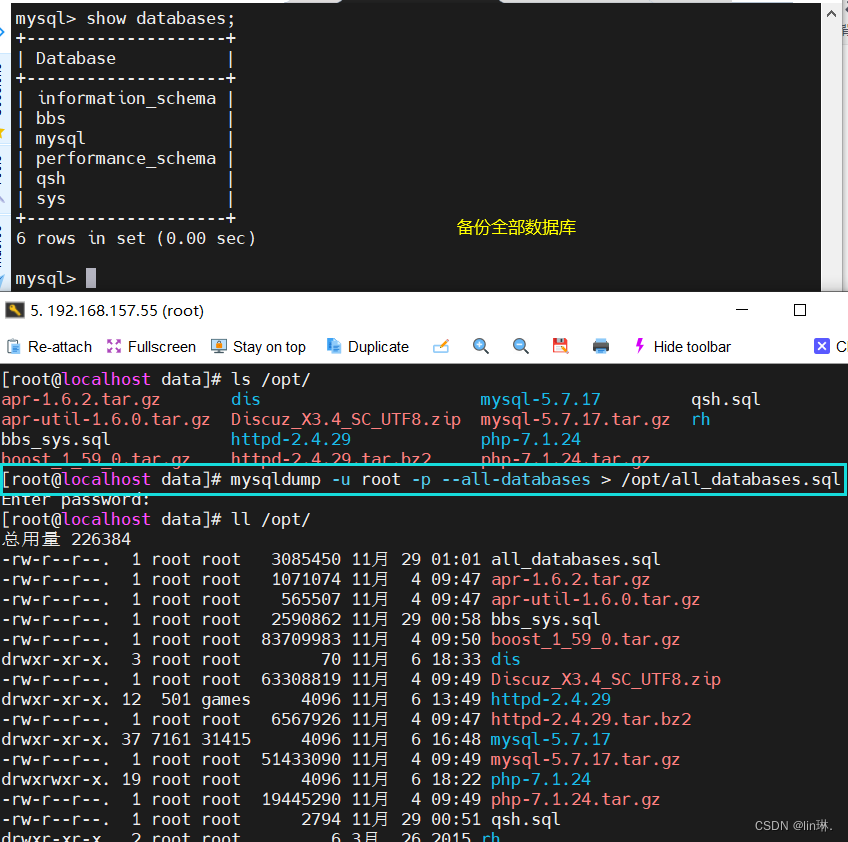Viewport: 848px width, 842px height.
Task: Click the pencil edit icon in toolbar
Action: click(x=441, y=346)
